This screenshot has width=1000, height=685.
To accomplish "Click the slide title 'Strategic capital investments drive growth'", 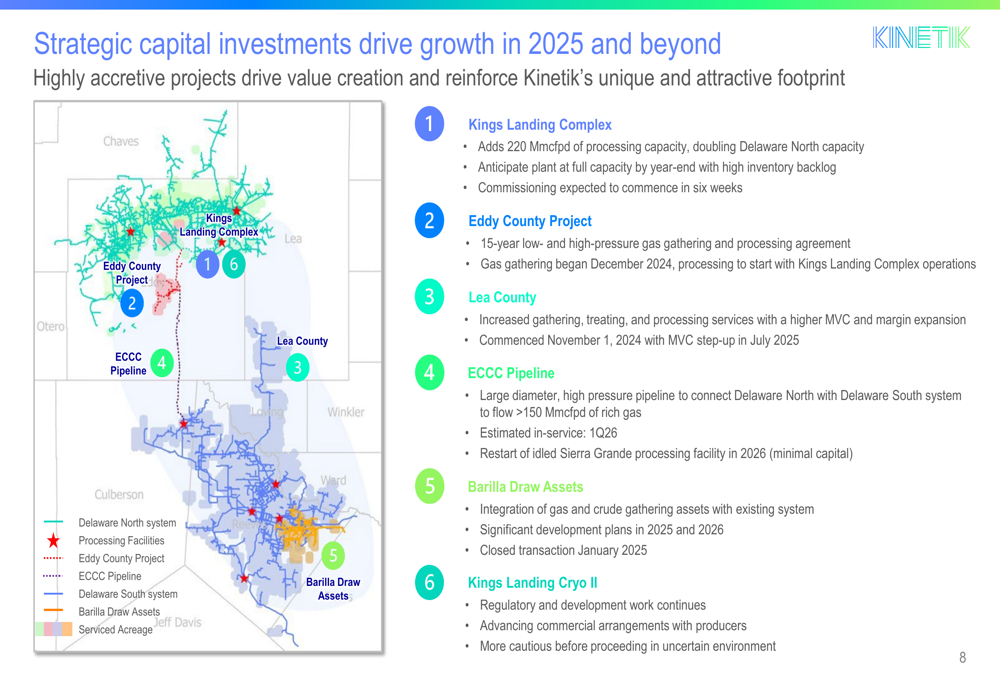I will tap(378, 44).
